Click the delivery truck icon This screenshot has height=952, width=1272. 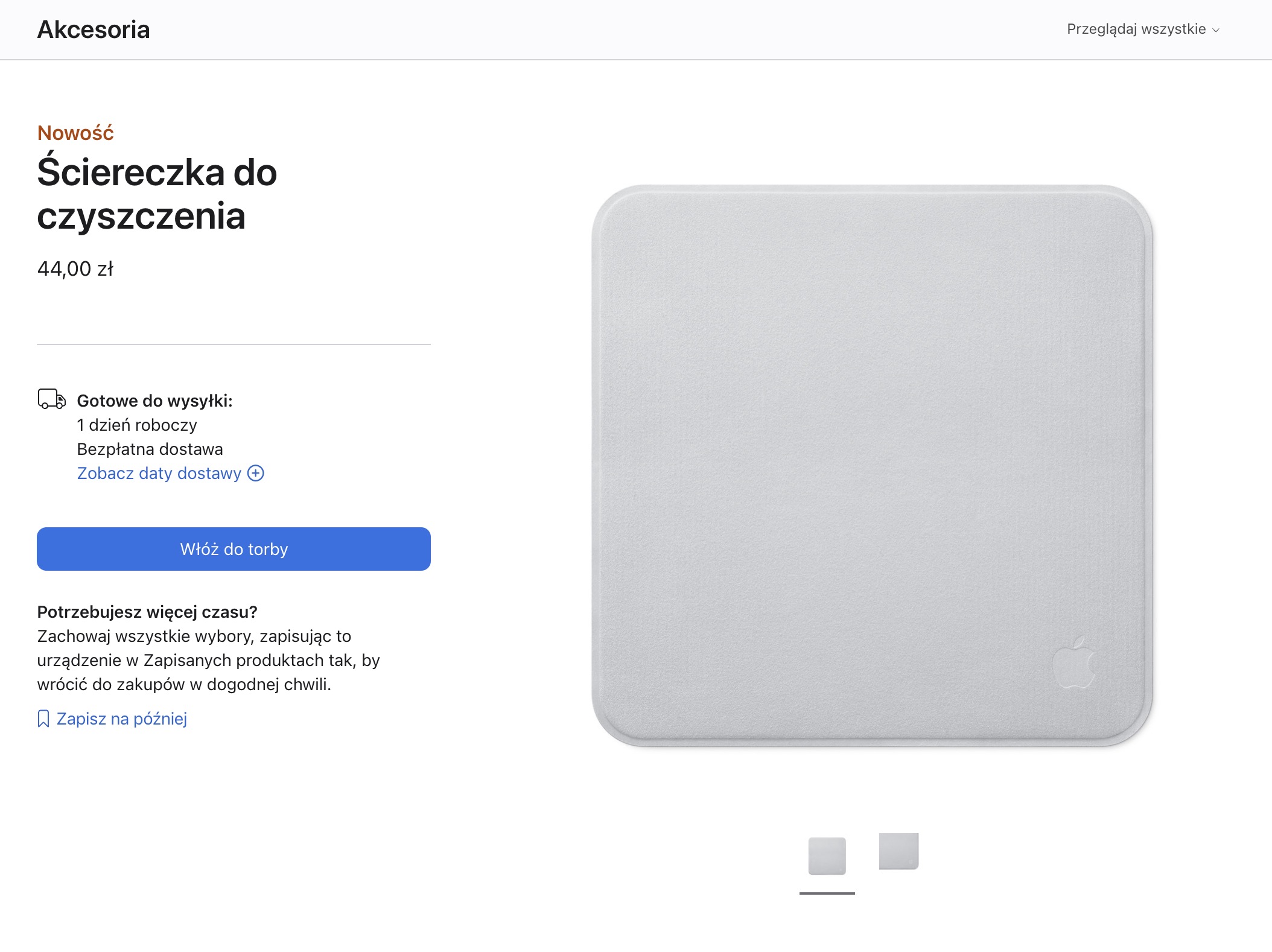51,399
